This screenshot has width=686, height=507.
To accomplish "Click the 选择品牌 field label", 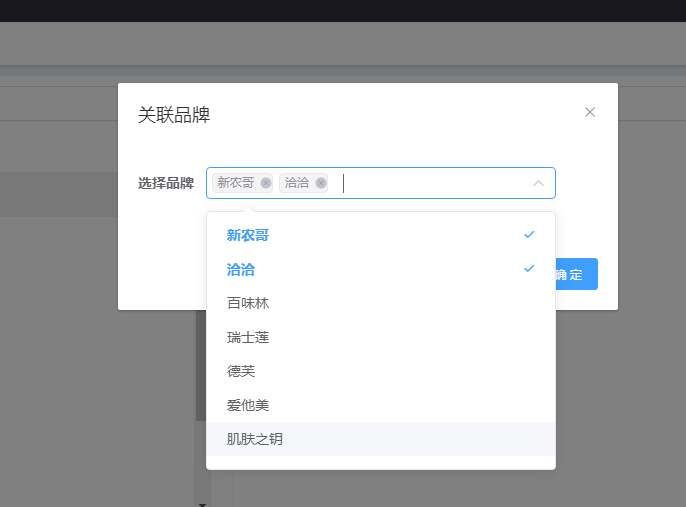I will coord(166,183).
